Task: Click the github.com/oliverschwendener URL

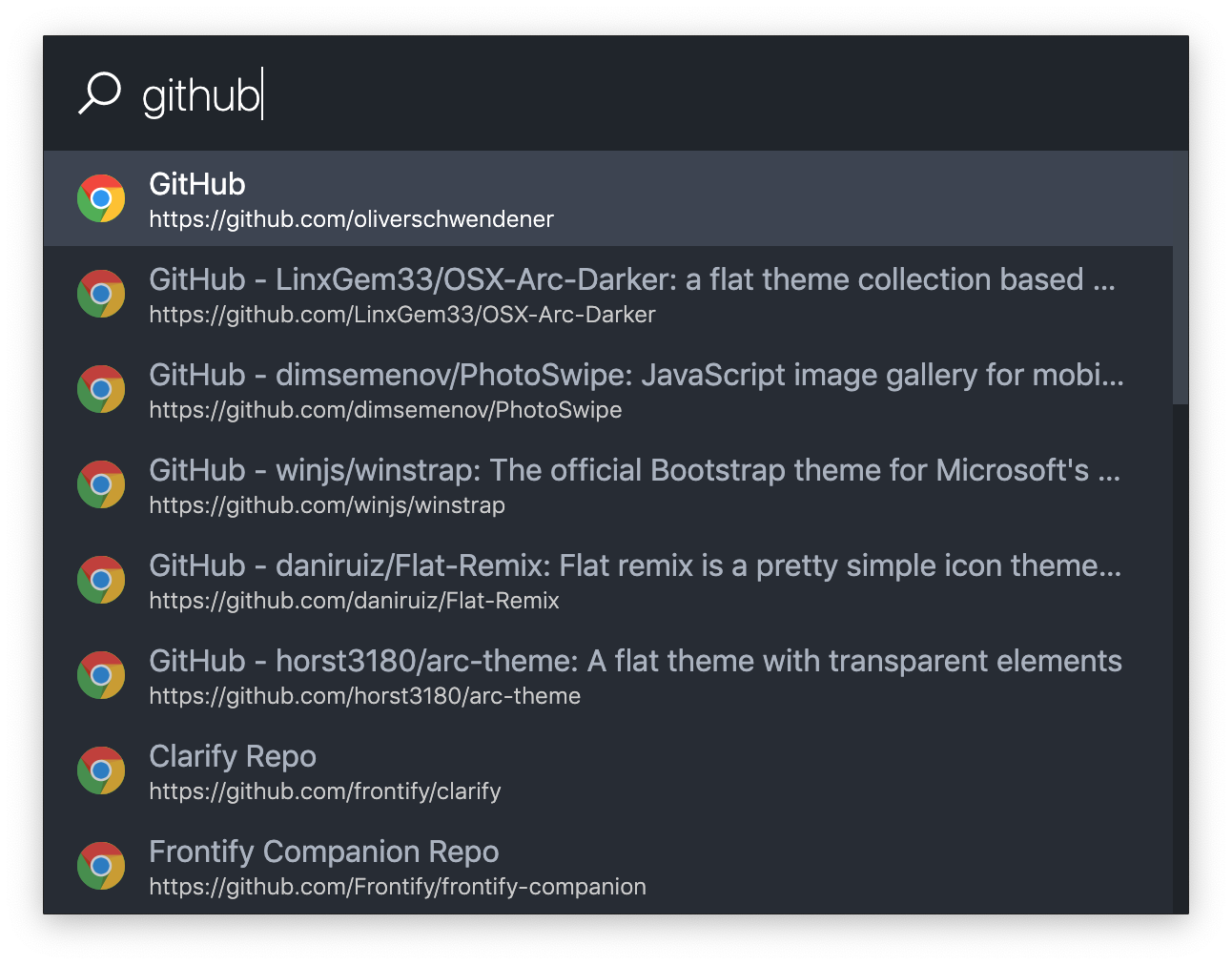Action: pos(351,219)
